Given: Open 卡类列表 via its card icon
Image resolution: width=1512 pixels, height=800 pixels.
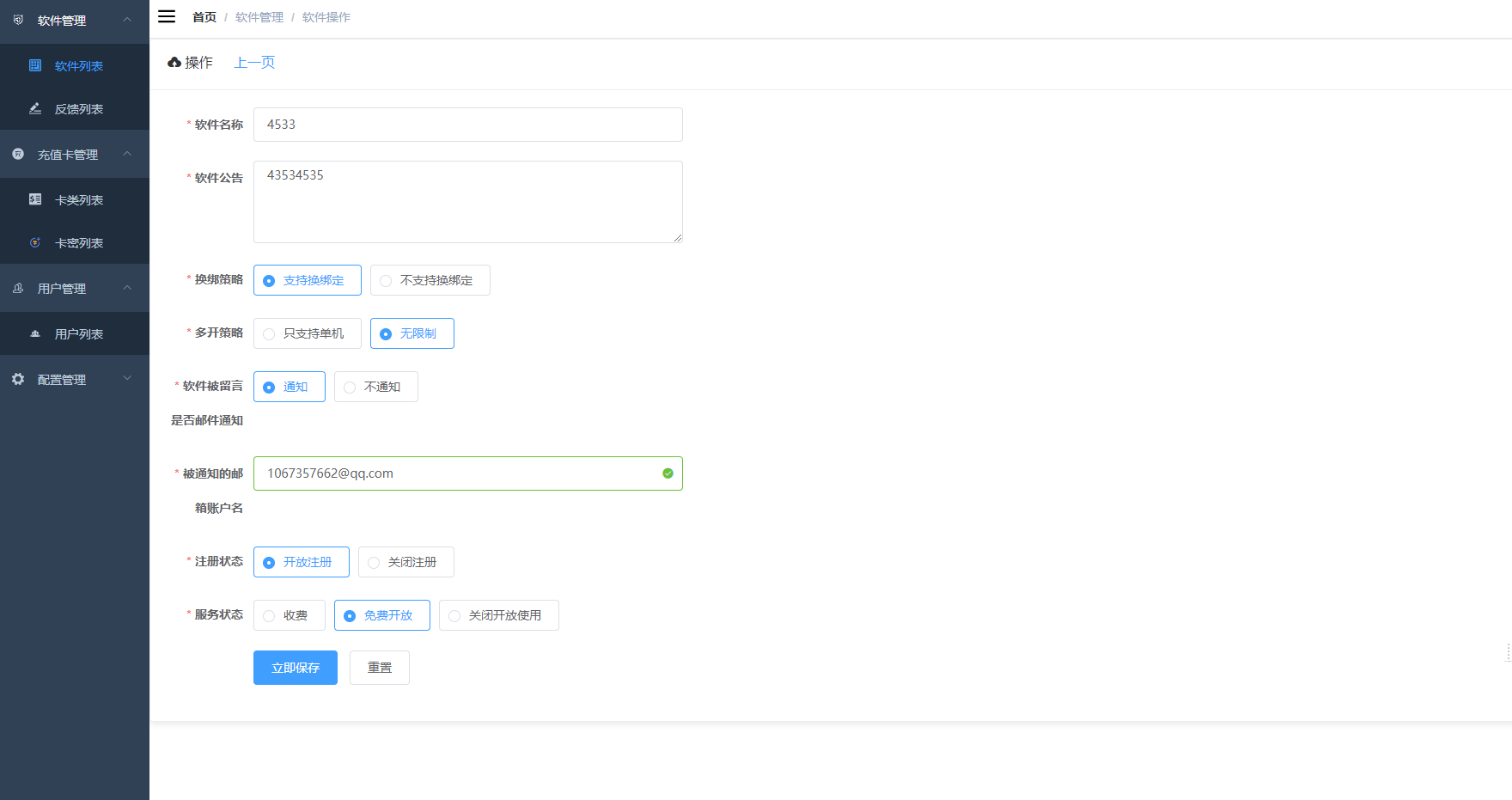Looking at the screenshot, I should (x=34, y=198).
